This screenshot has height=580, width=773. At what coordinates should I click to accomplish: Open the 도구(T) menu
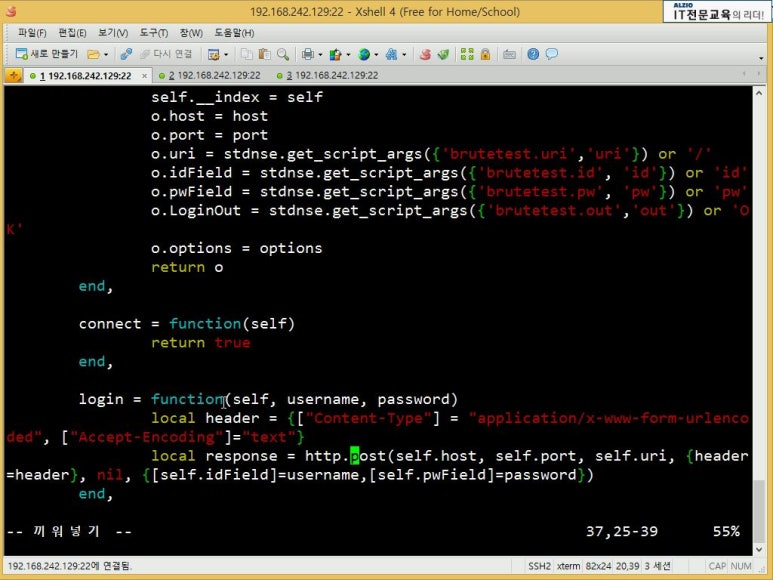click(x=153, y=33)
